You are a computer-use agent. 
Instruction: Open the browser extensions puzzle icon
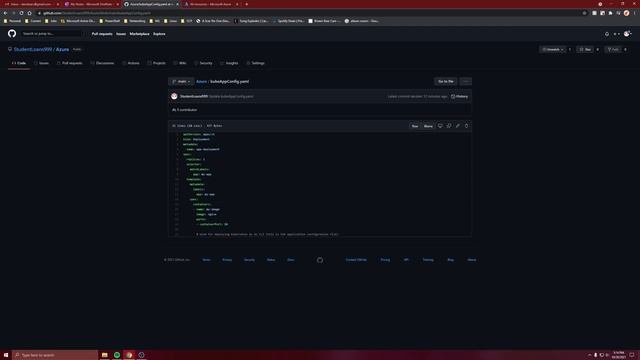coord(611,13)
